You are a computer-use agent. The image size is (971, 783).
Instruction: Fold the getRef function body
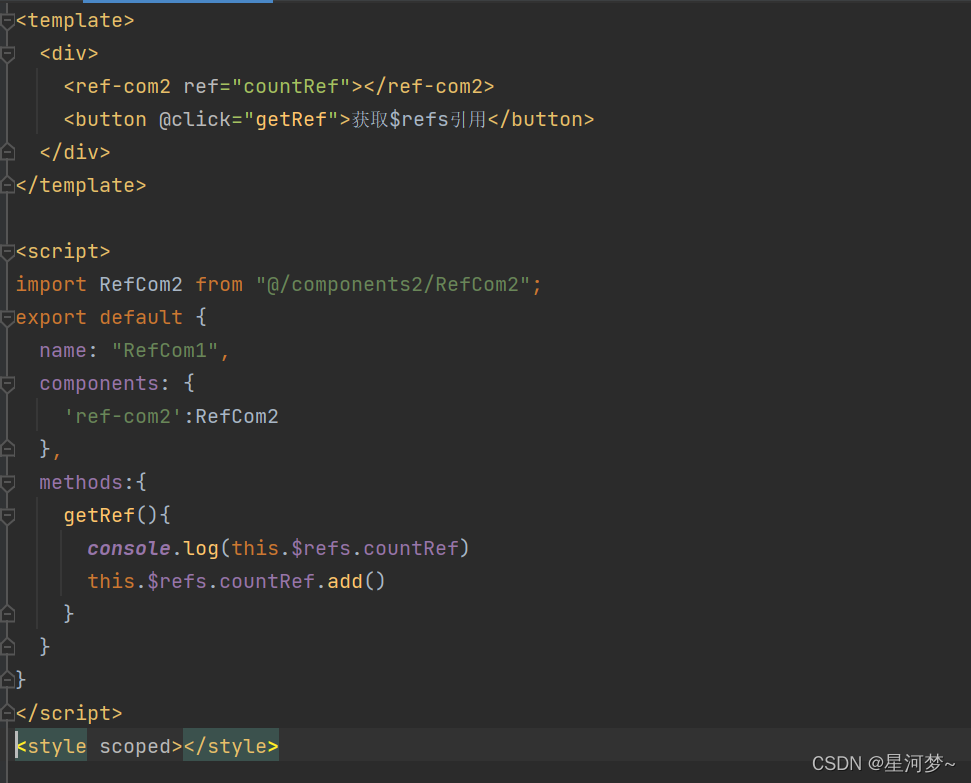(x=8, y=515)
